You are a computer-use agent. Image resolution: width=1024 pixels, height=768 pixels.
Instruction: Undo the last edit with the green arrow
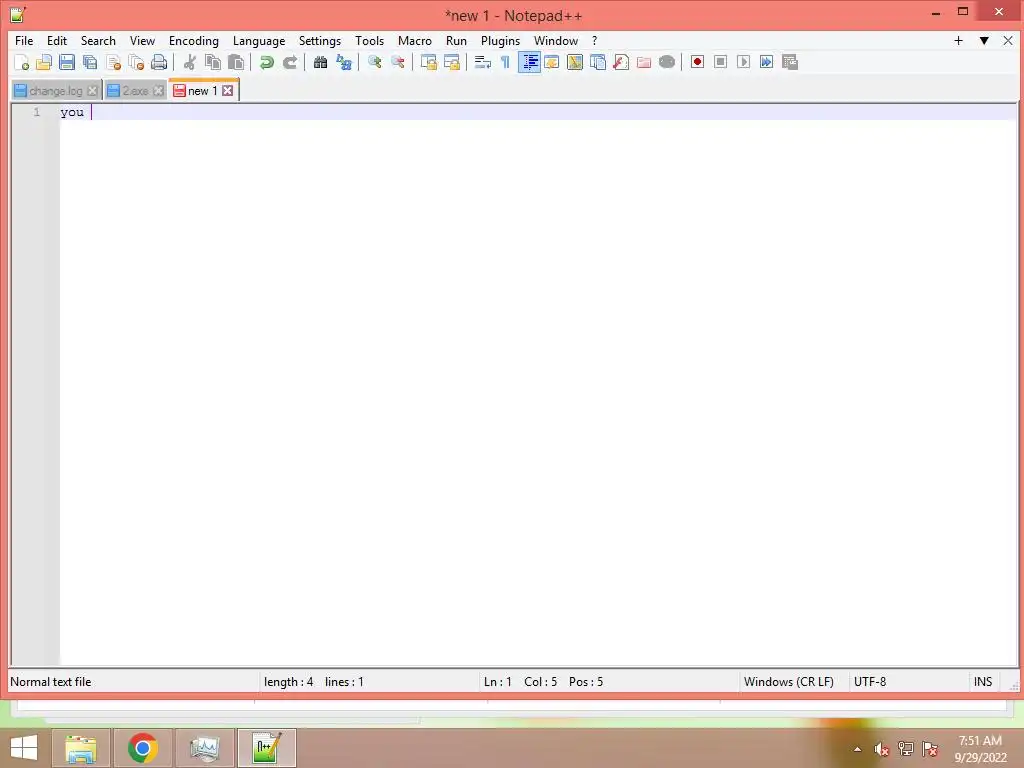click(266, 62)
